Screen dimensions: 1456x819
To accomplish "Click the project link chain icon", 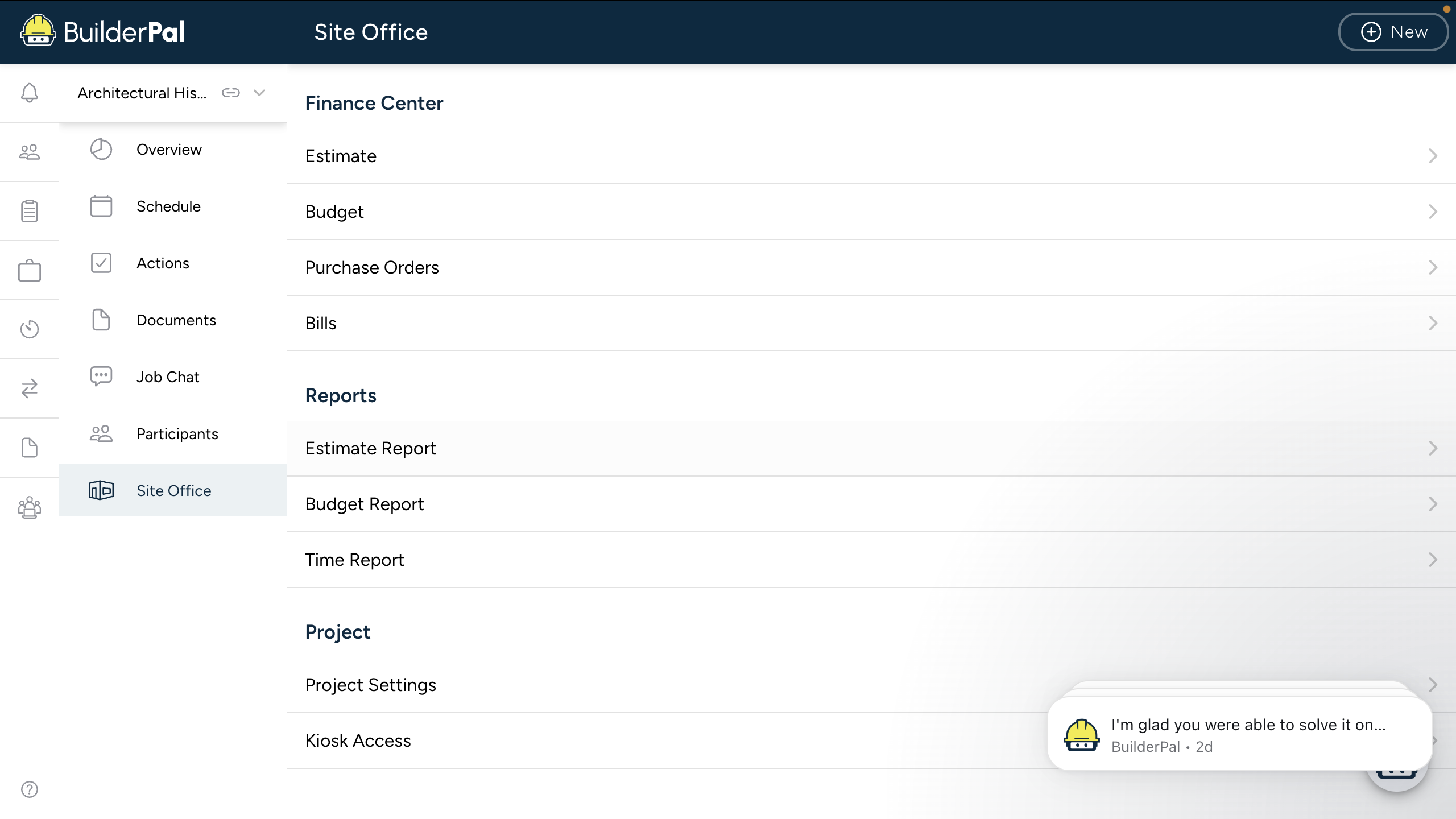I will coord(231,93).
